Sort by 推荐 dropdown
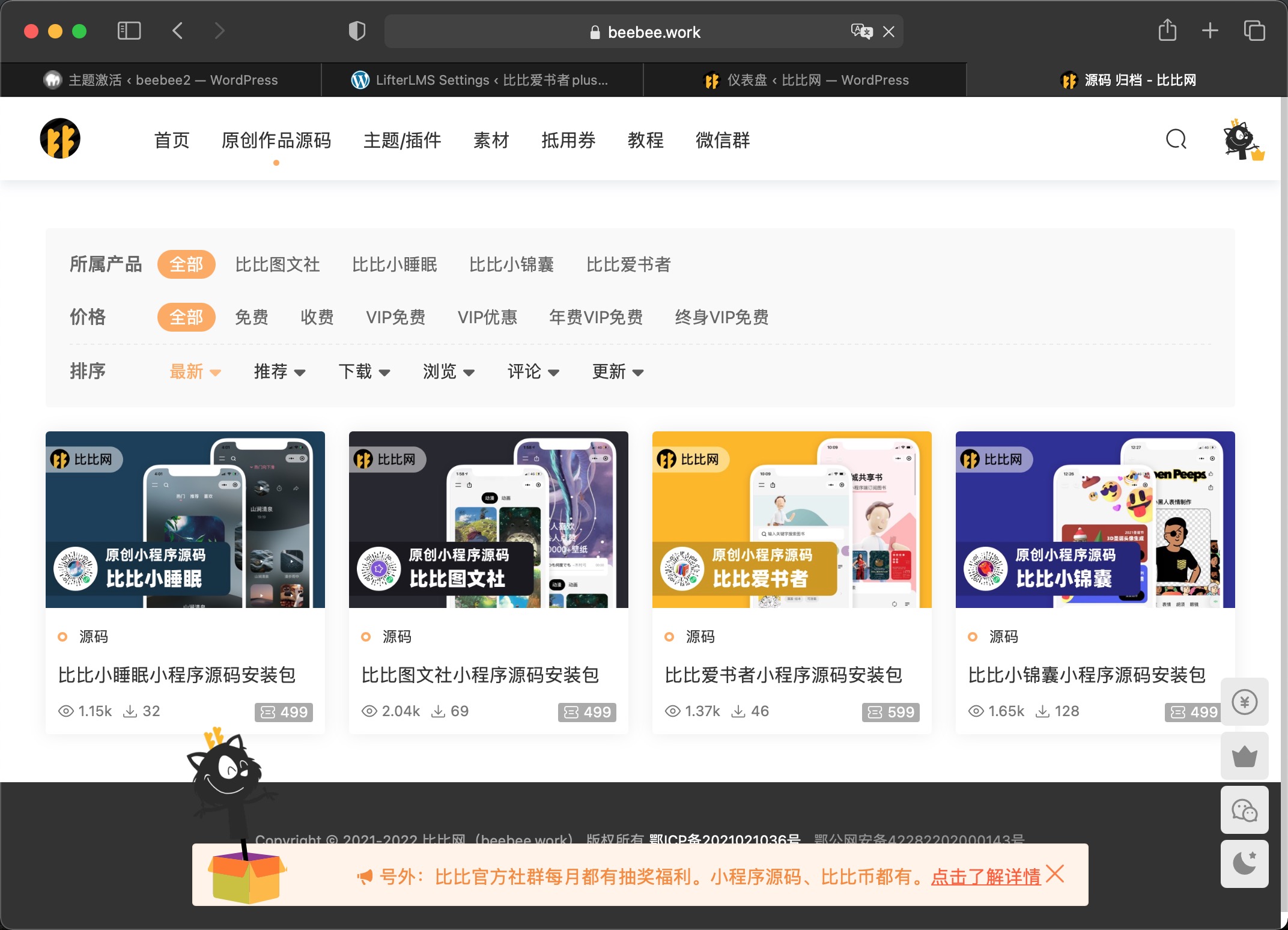Viewport: 1288px width, 930px height. click(280, 372)
